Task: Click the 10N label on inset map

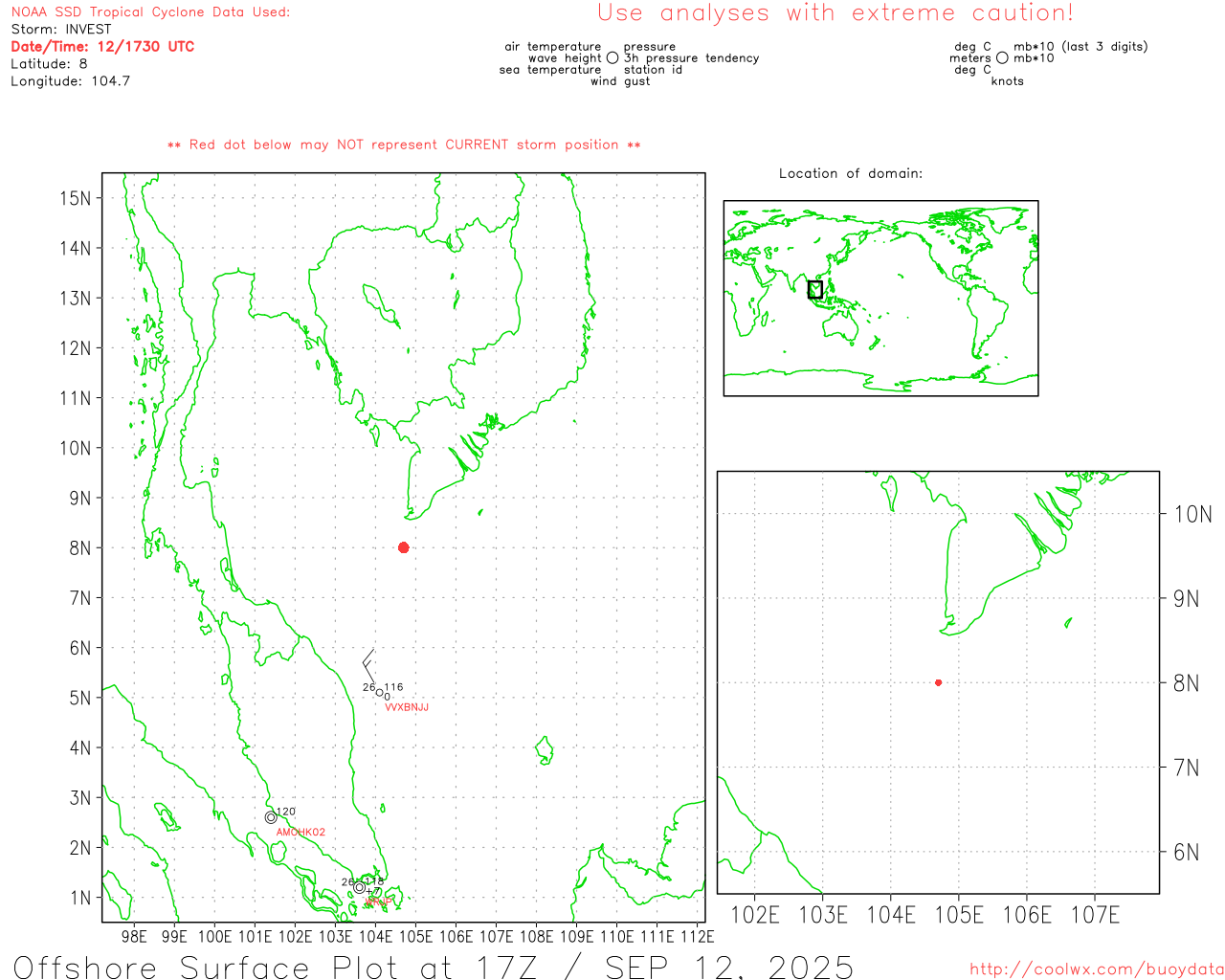Action: [1192, 514]
